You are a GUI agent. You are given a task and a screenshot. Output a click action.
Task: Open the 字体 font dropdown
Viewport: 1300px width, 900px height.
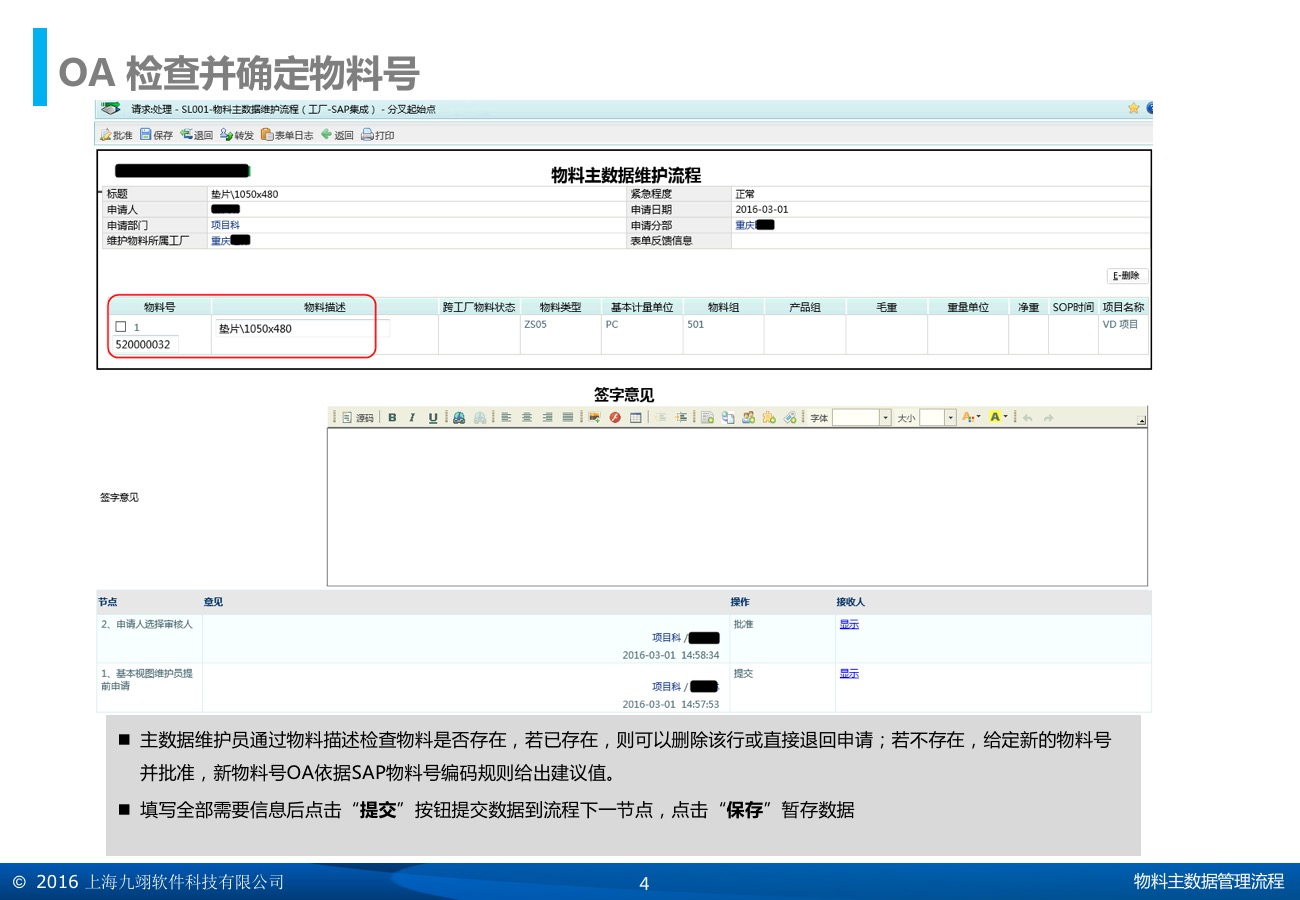coord(885,418)
